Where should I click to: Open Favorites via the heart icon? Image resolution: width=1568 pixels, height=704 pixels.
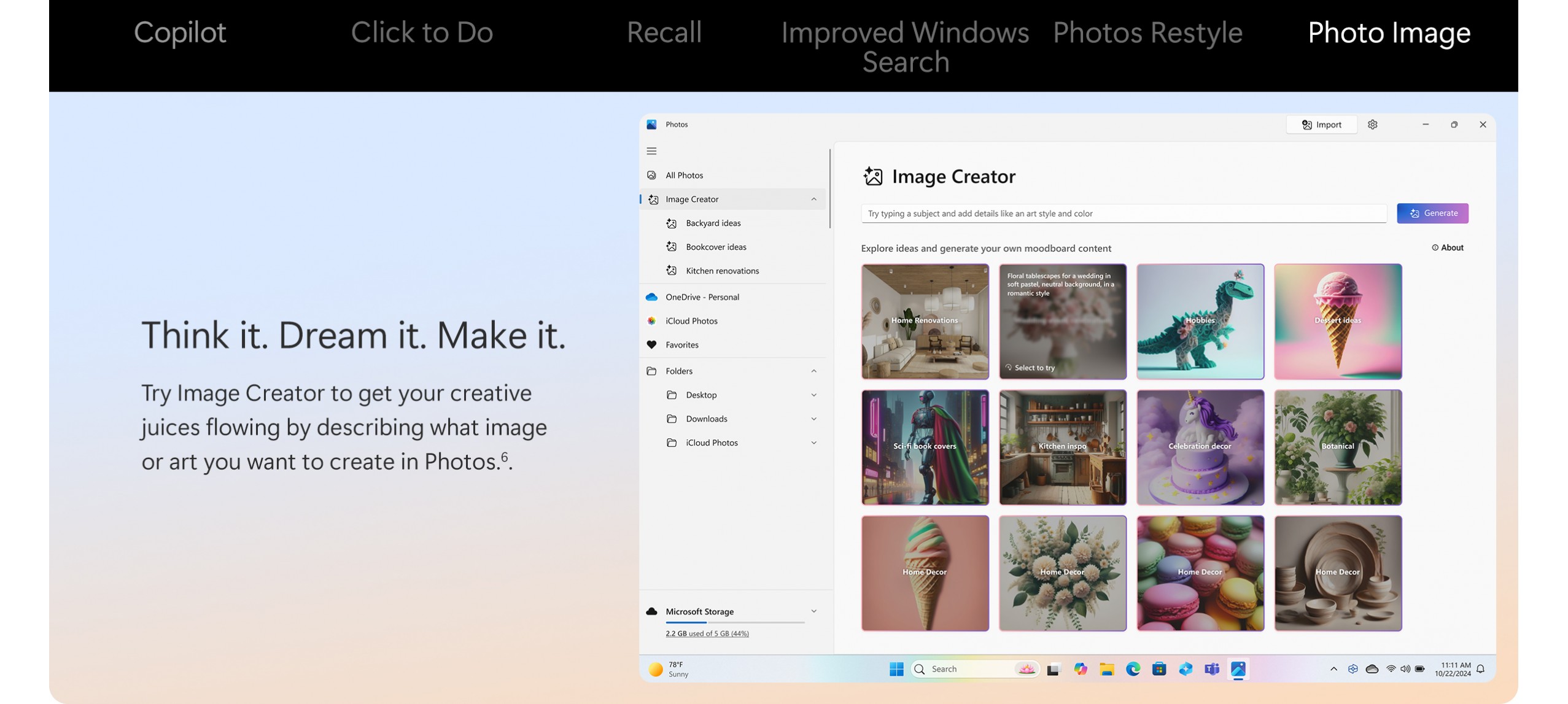[651, 345]
